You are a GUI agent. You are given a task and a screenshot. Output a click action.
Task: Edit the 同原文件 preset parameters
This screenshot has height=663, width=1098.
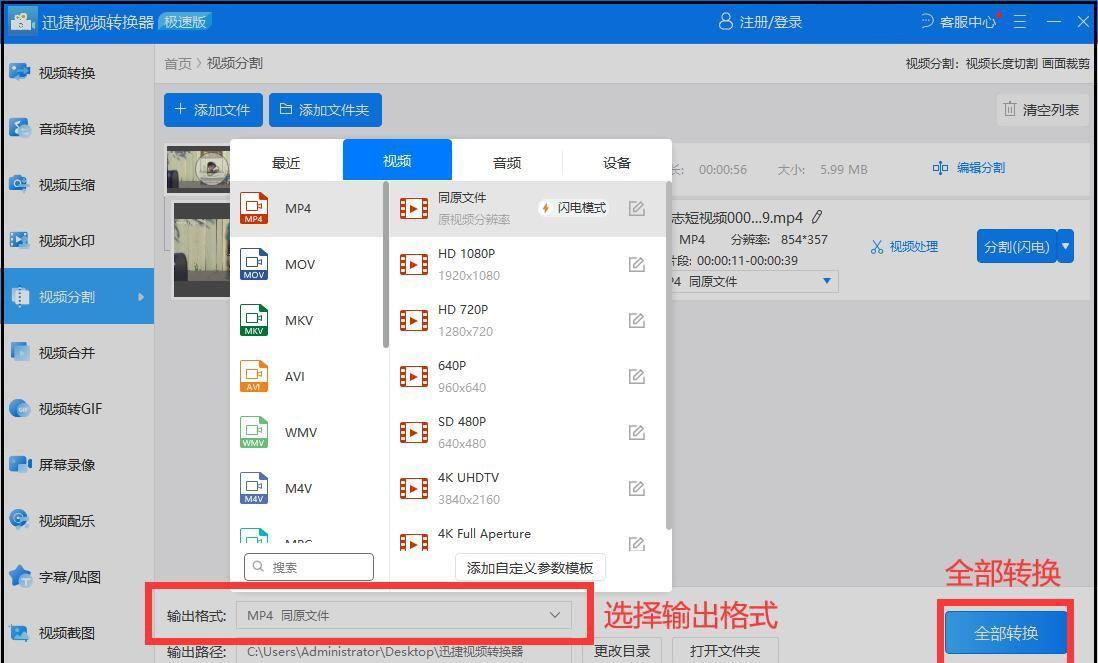(637, 209)
